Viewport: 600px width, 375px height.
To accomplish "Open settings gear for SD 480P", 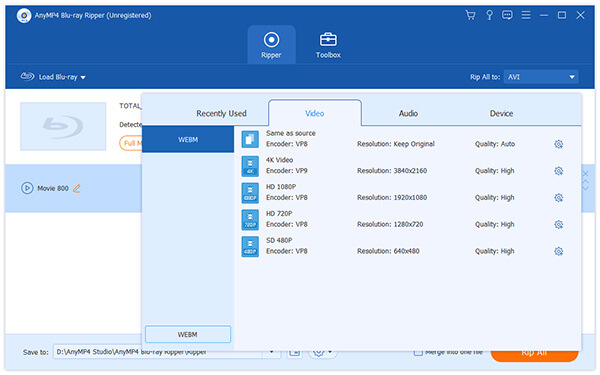I will 559,251.
